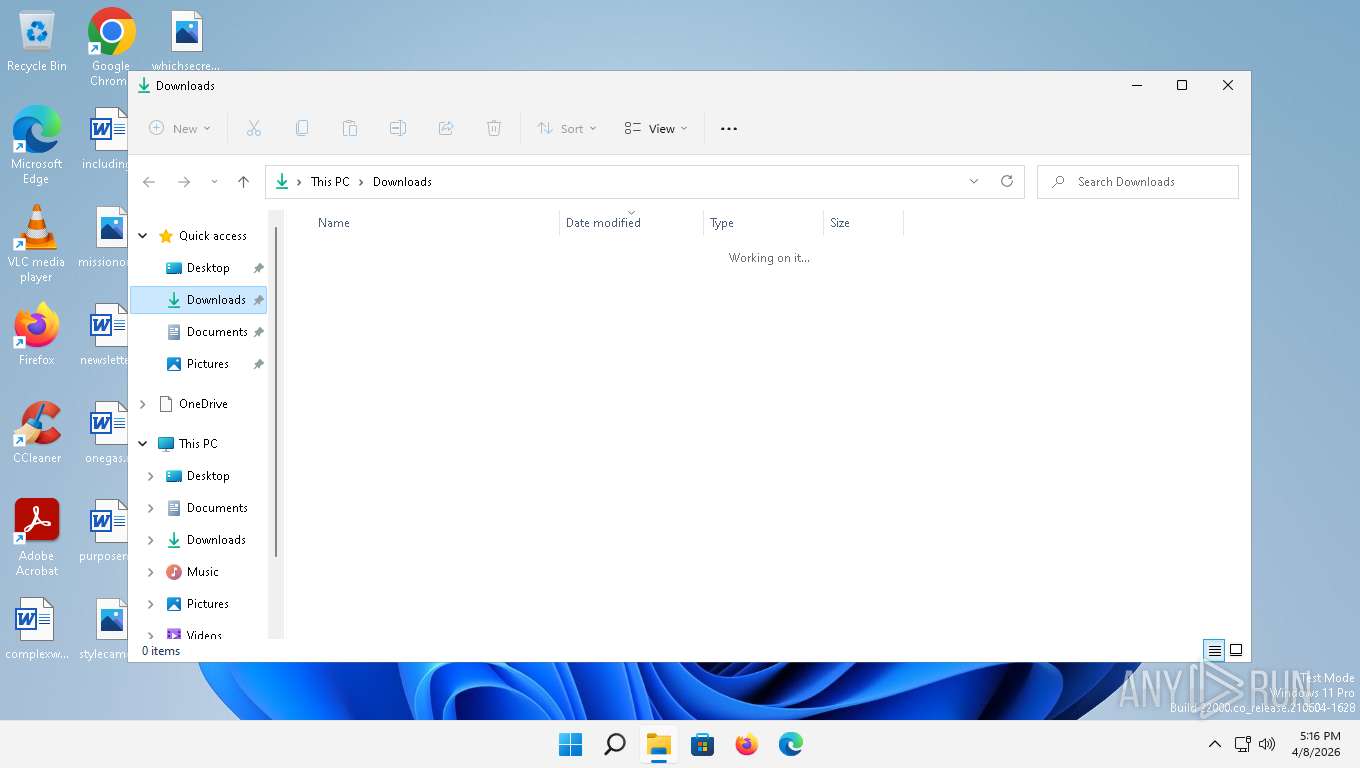Expand Music under This PC
The width and height of the screenshot is (1360, 768).
click(x=151, y=572)
